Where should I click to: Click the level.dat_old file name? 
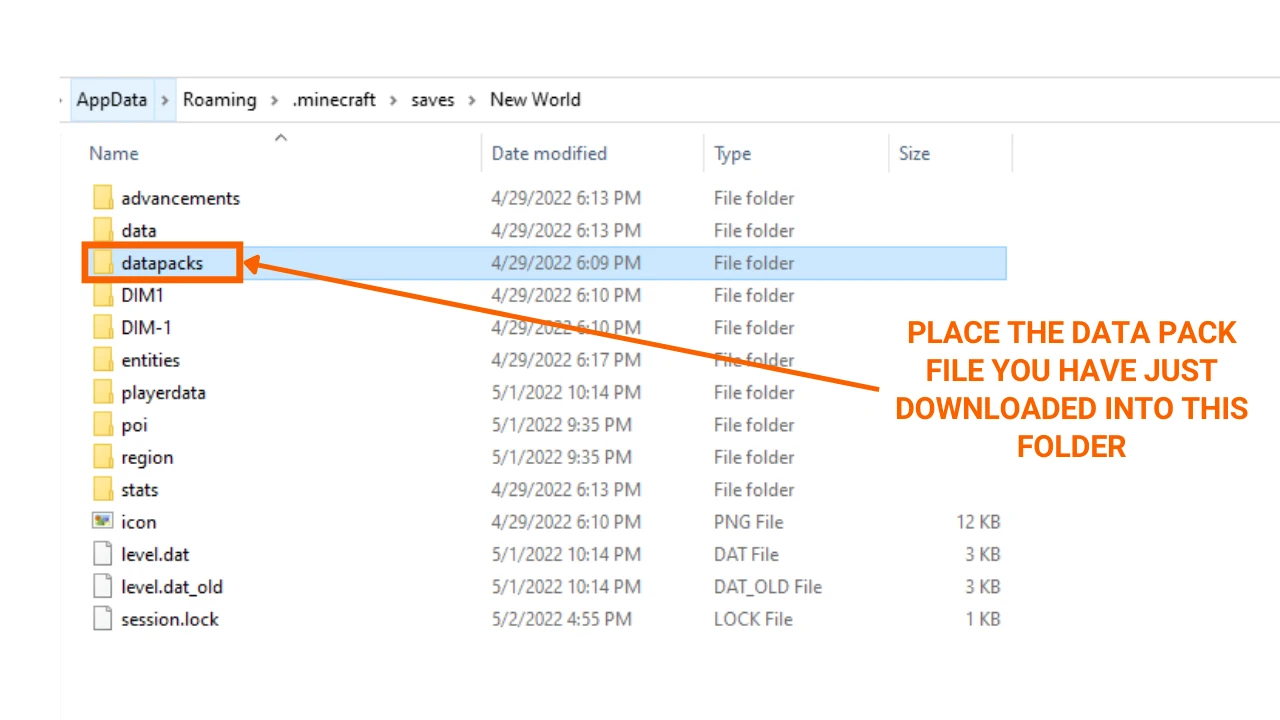pos(172,586)
